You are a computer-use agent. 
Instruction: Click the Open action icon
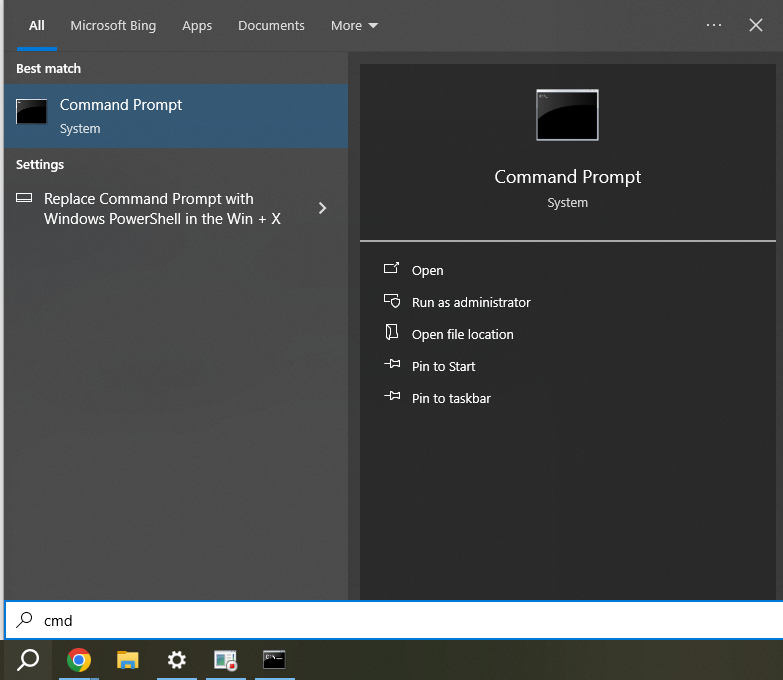392,269
